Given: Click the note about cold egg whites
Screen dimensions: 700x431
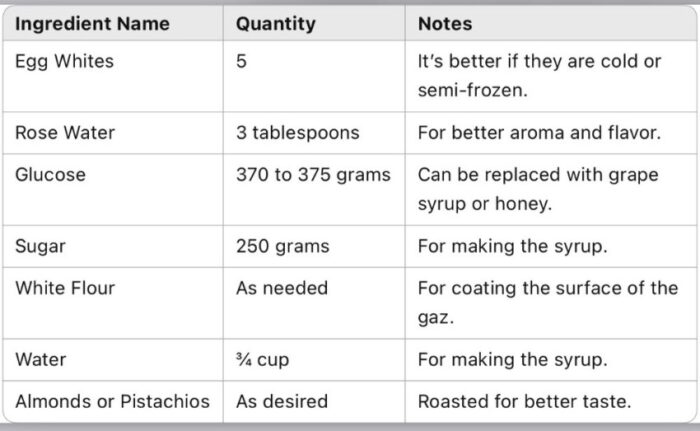Looking at the screenshot, I should point(539,75).
